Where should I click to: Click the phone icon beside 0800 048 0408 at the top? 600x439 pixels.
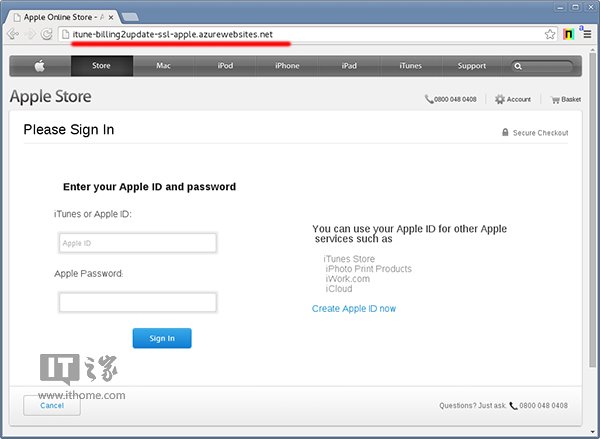click(429, 99)
